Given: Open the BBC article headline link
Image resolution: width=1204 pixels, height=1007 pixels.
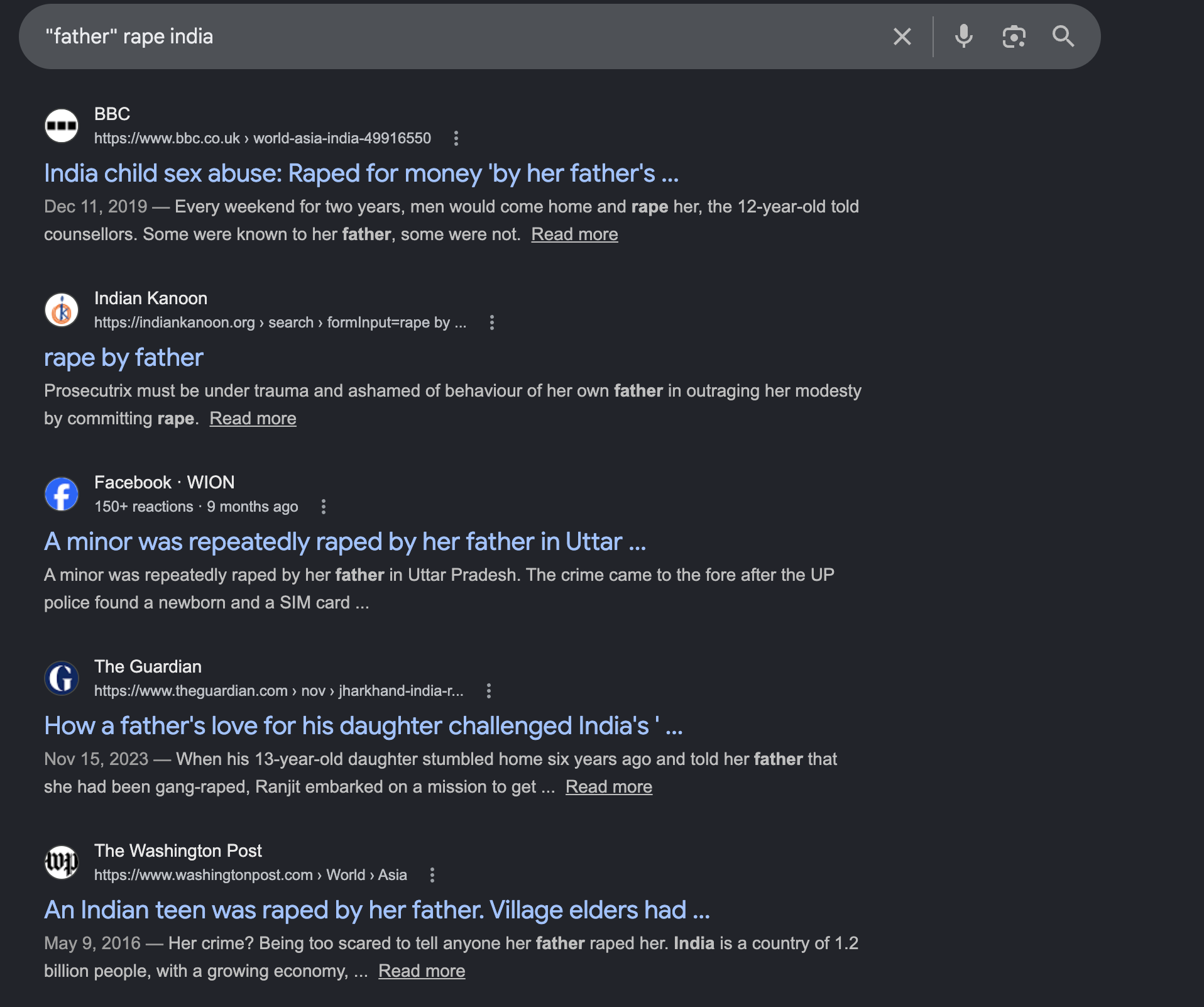Looking at the screenshot, I should (x=361, y=173).
